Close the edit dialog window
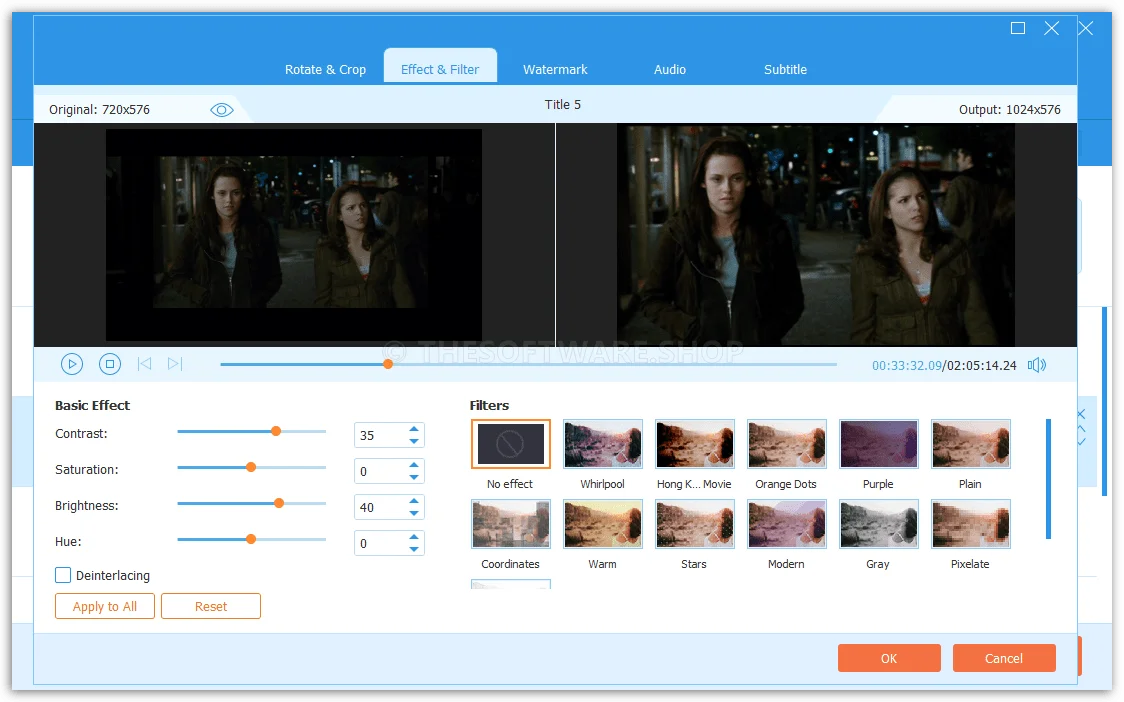Screen dimensions: 1124x702 (x=1052, y=28)
